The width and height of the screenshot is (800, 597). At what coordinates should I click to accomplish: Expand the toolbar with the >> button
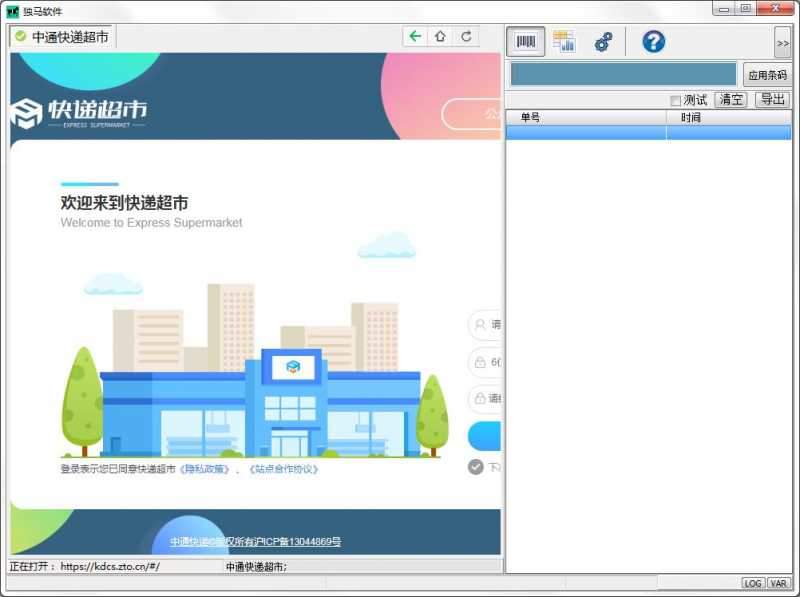pyautogui.click(x=782, y=43)
